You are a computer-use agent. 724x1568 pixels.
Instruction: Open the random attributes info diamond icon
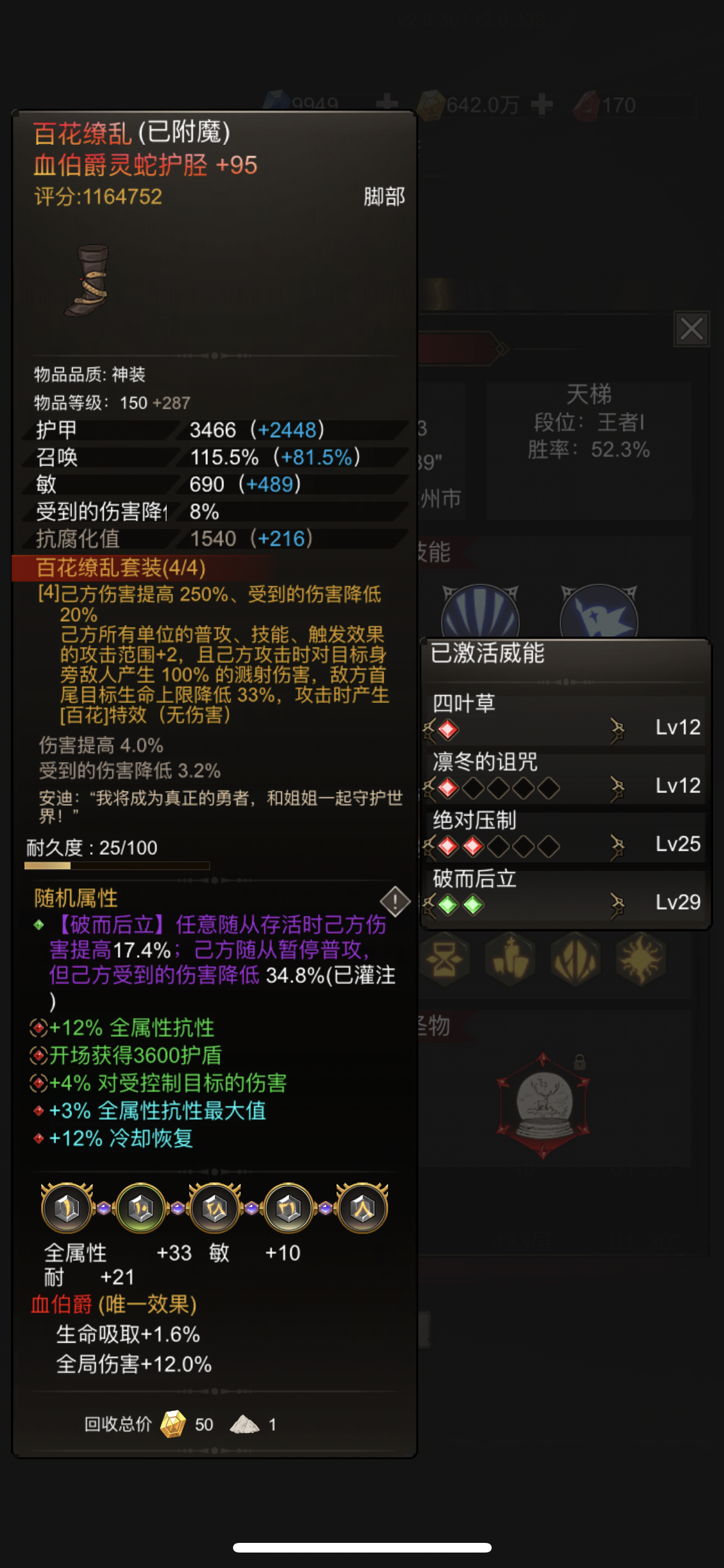pos(395,901)
